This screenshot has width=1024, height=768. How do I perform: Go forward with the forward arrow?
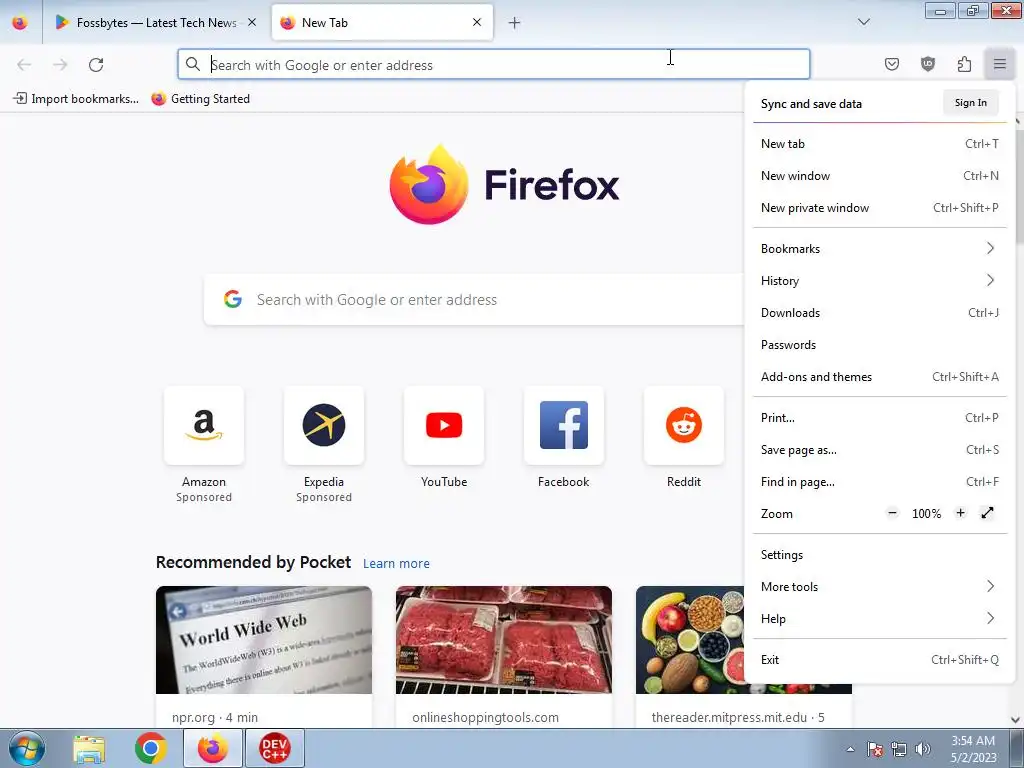click(60, 65)
